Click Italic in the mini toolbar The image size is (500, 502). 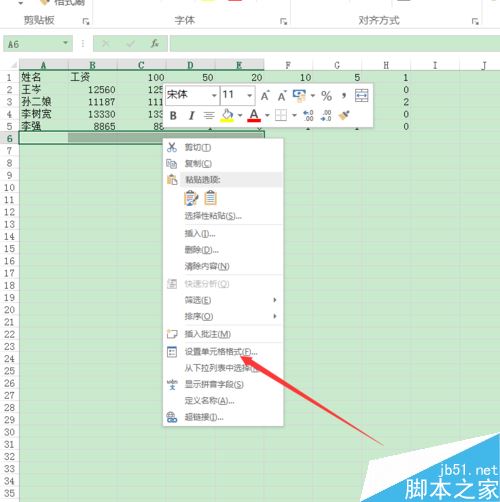point(191,116)
